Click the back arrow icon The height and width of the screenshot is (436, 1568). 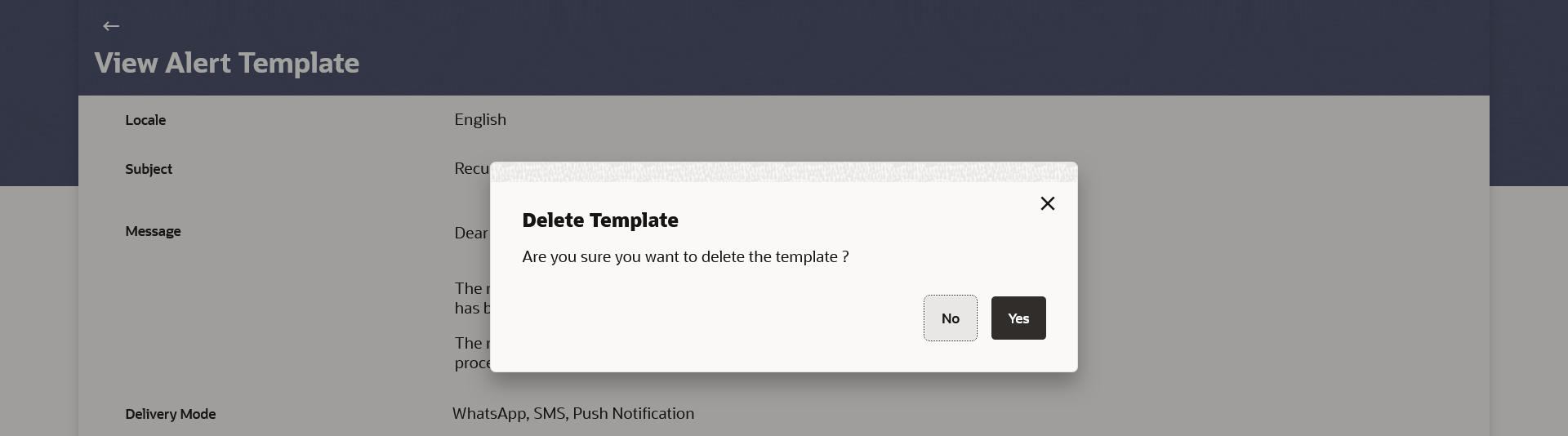click(x=111, y=26)
